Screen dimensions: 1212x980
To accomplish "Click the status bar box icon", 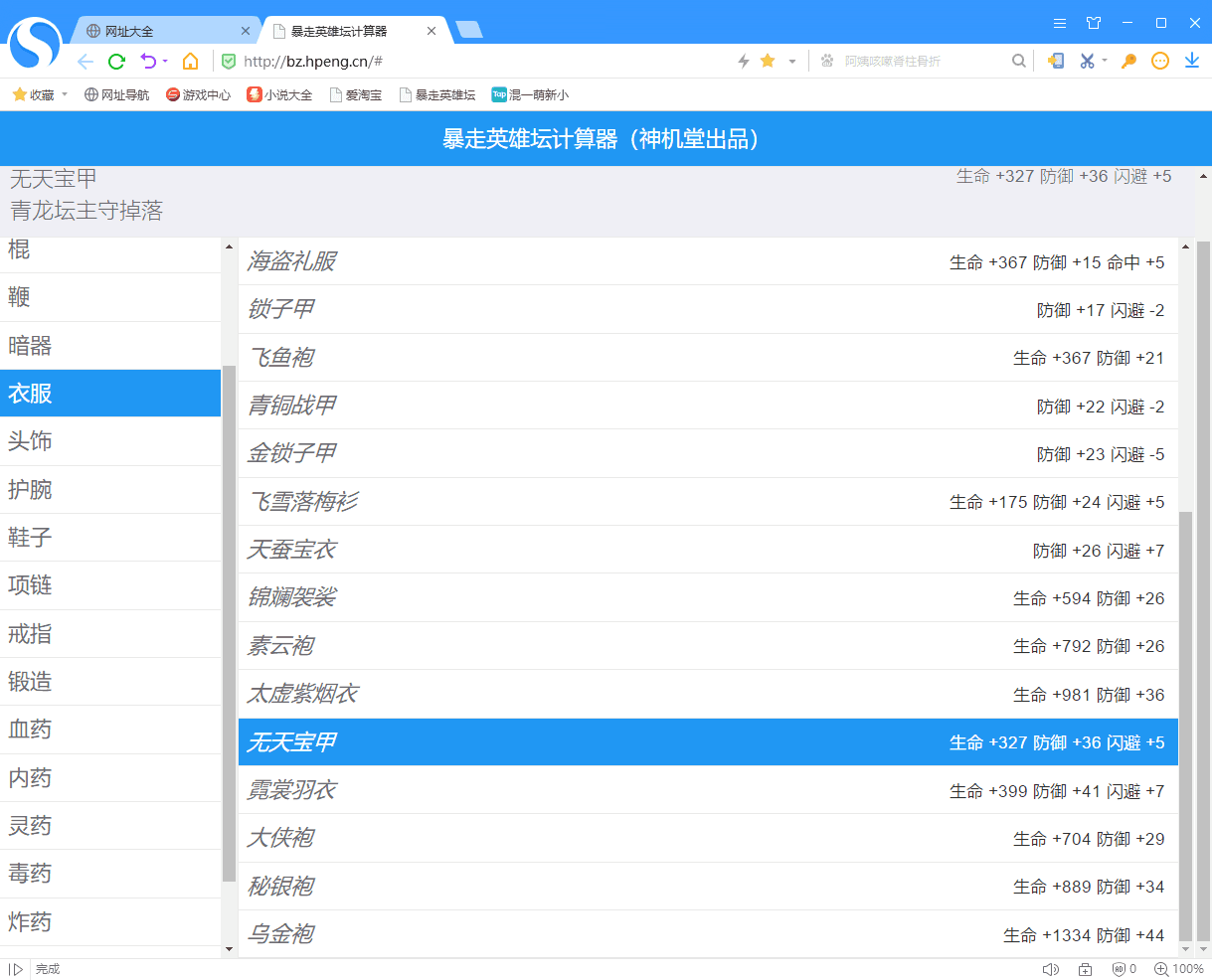I will pyautogui.click(x=1085, y=969).
